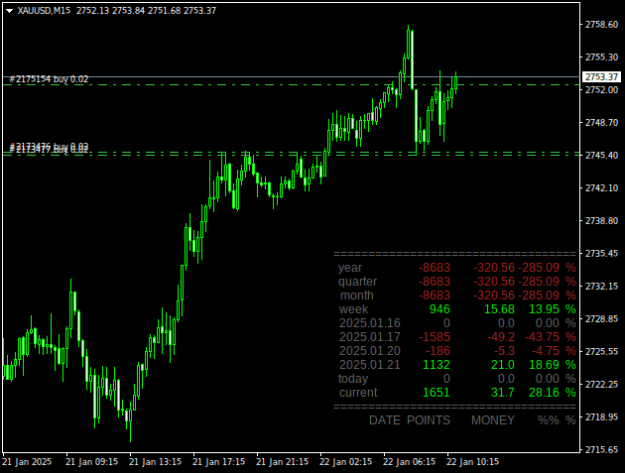Select week money value 15.68
This screenshot has height=473, width=625.
[499, 310]
